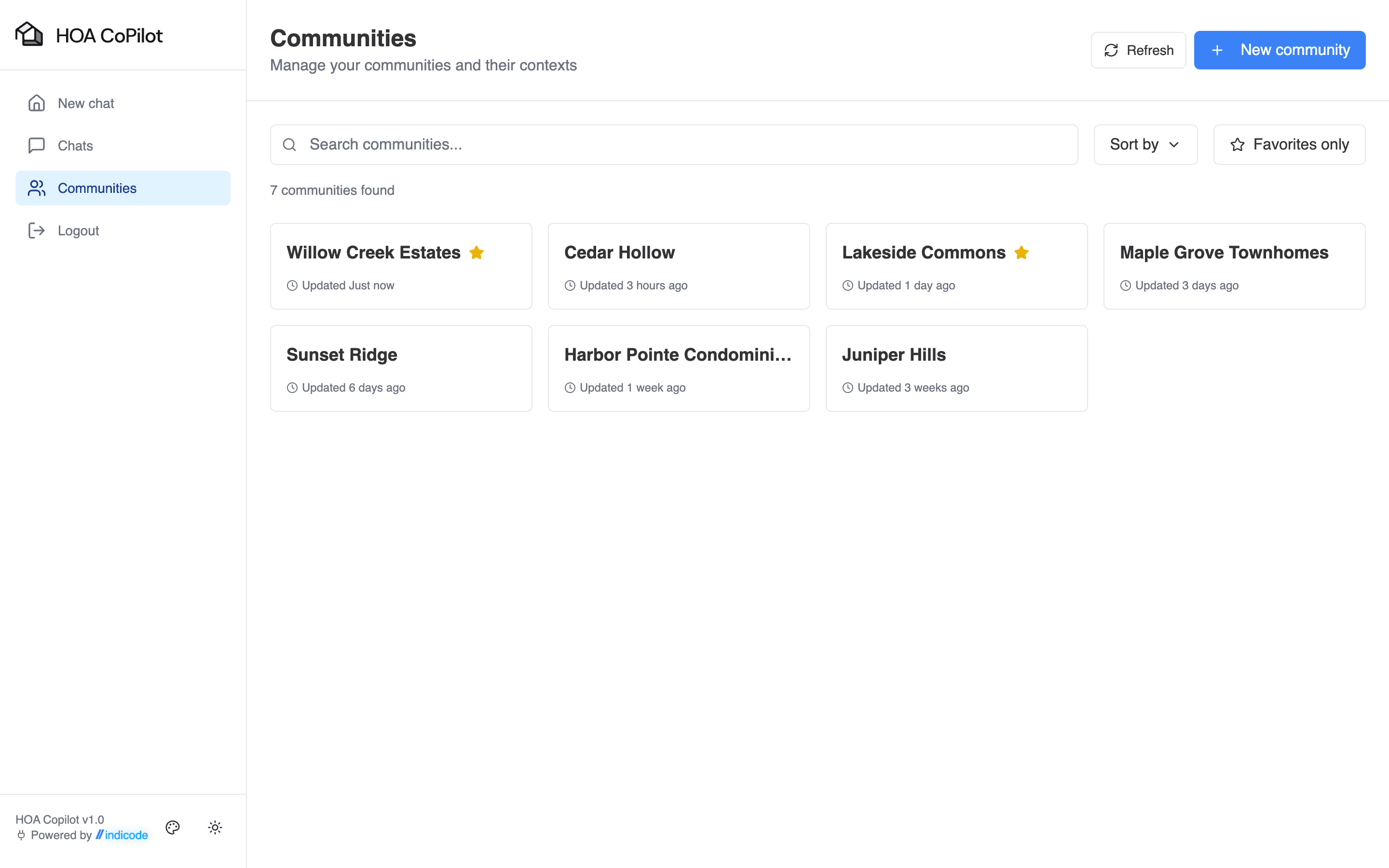Open Lakeside Commons community card
The image size is (1389, 868).
(956, 266)
